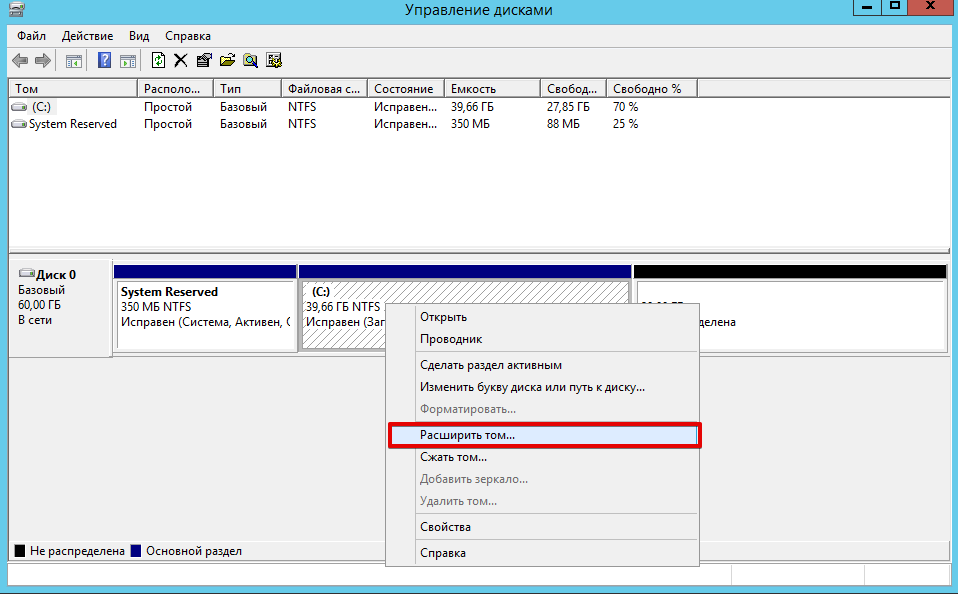Refresh disks with the refresh icon
This screenshot has height=594, width=958.
158,60
